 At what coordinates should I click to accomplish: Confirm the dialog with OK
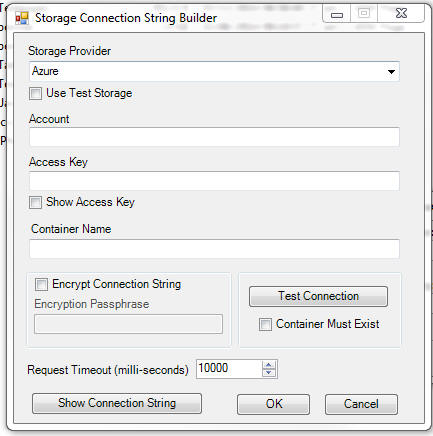pyautogui.click(x=274, y=404)
